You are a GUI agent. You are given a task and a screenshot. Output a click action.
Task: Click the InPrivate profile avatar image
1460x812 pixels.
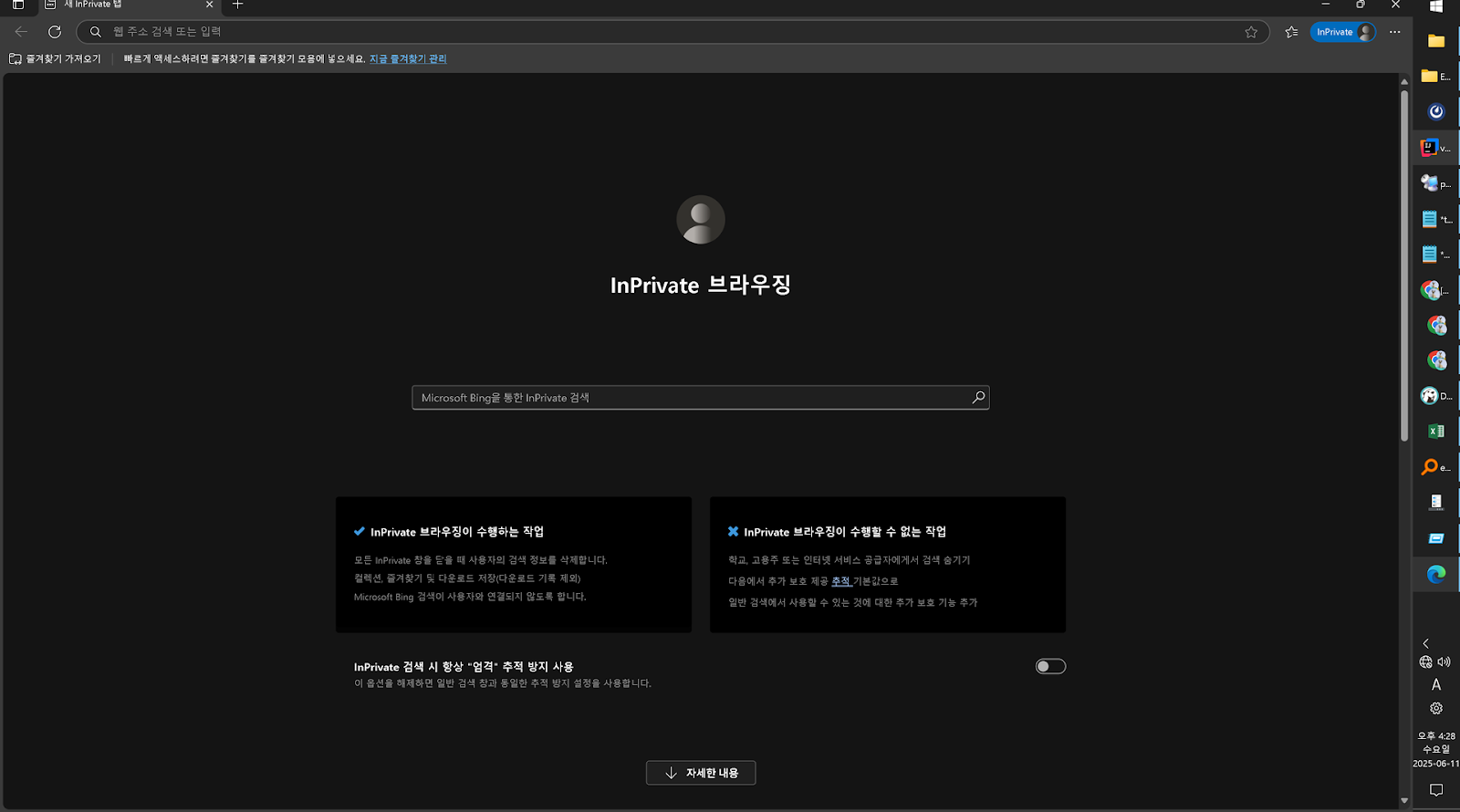[701, 220]
